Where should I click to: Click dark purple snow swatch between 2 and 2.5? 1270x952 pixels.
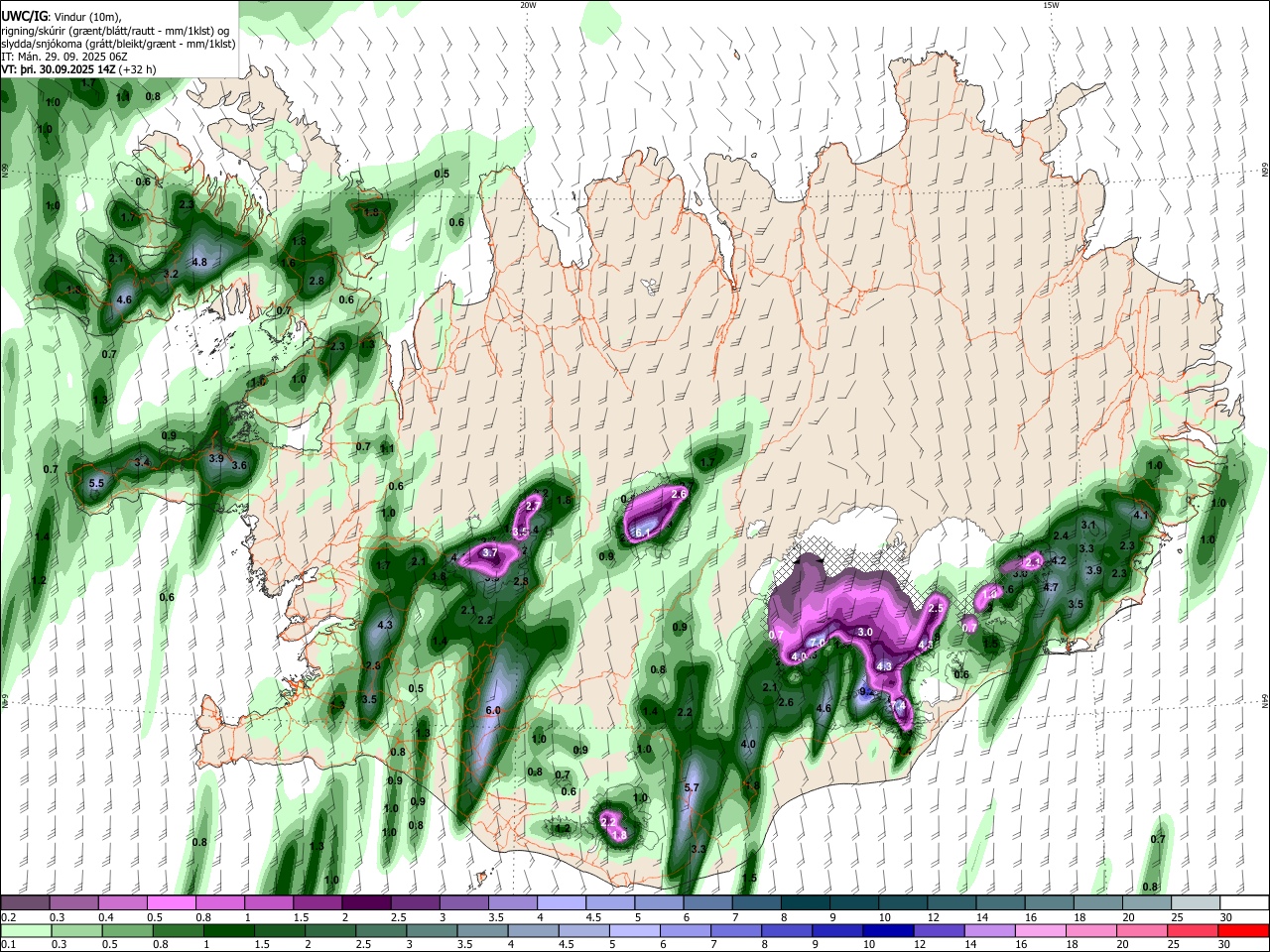point(366,903)
